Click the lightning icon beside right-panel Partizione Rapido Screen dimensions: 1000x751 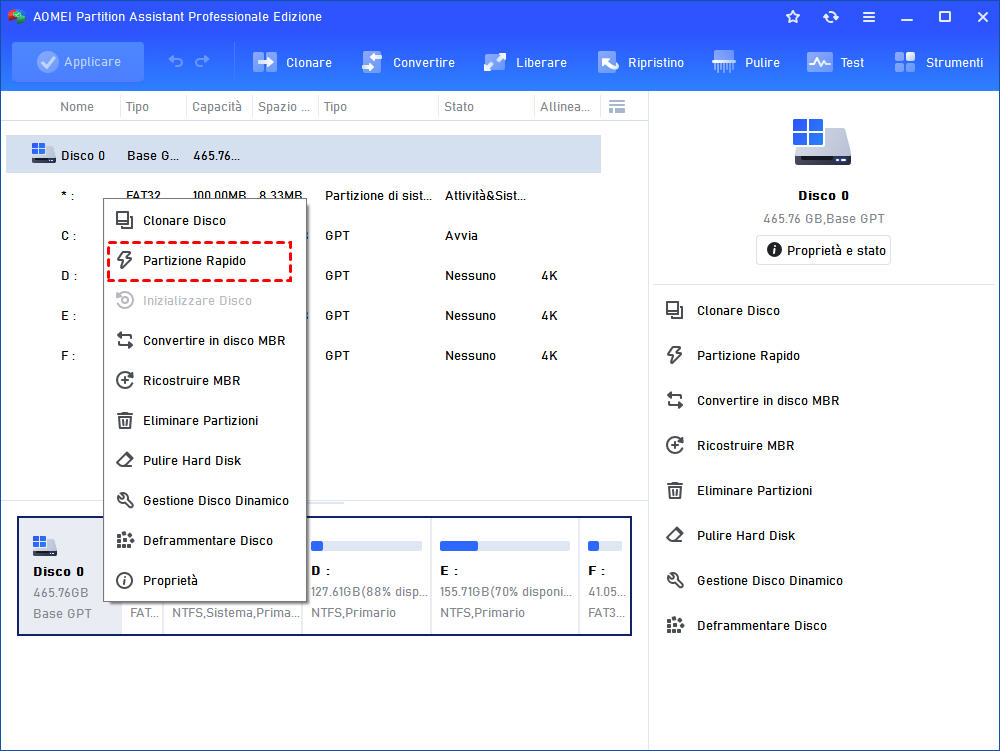click(x=675, y=355)
